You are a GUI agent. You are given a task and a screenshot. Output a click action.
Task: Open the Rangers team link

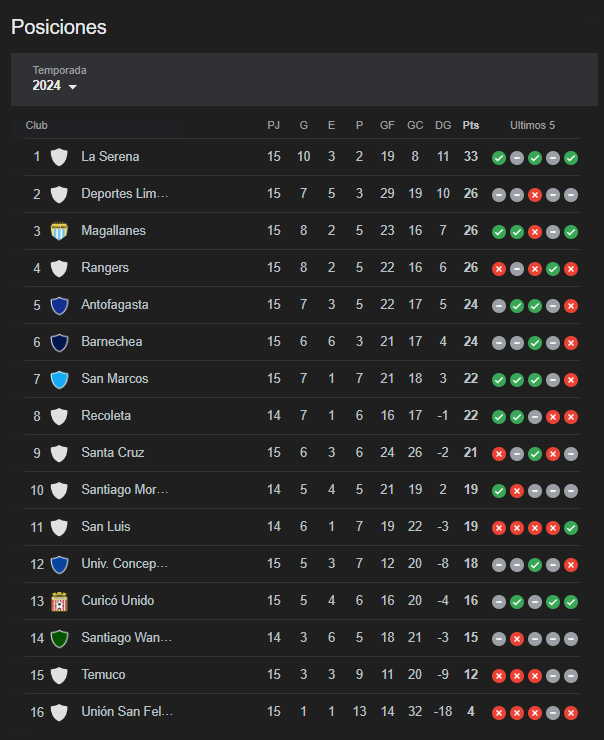point(105,268)
